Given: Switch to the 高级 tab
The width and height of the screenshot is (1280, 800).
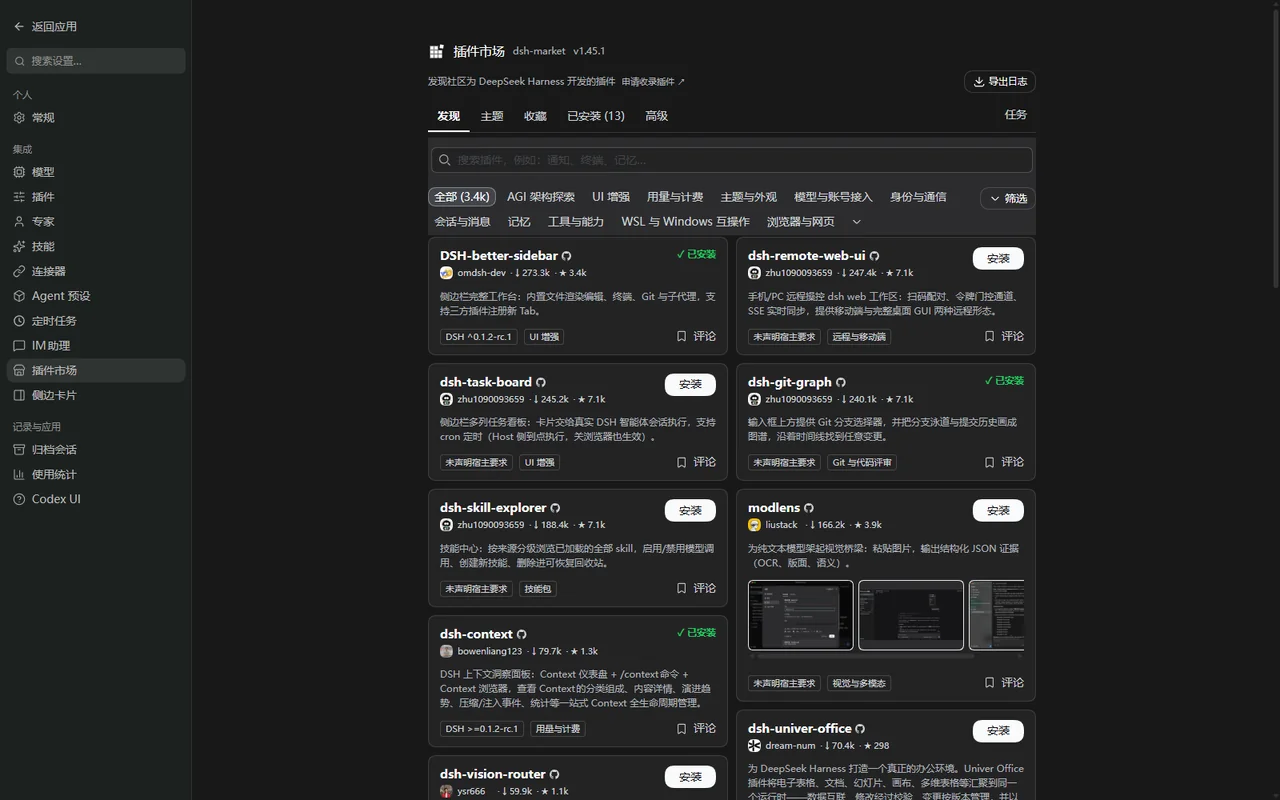Looking at the screenshot, I should (656, 116).
